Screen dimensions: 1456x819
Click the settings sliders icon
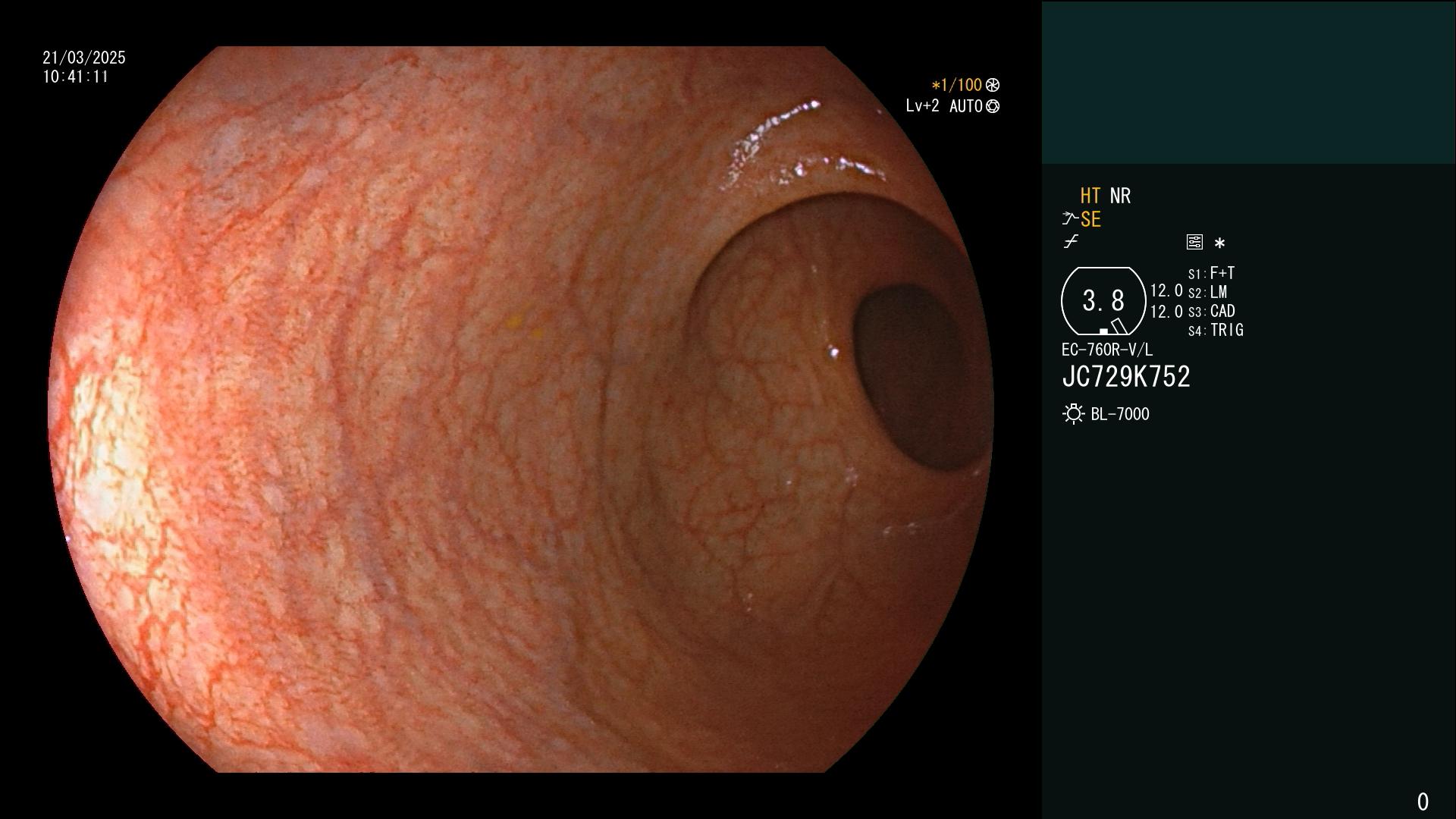pyautogui.click(x=1194, y=243)
